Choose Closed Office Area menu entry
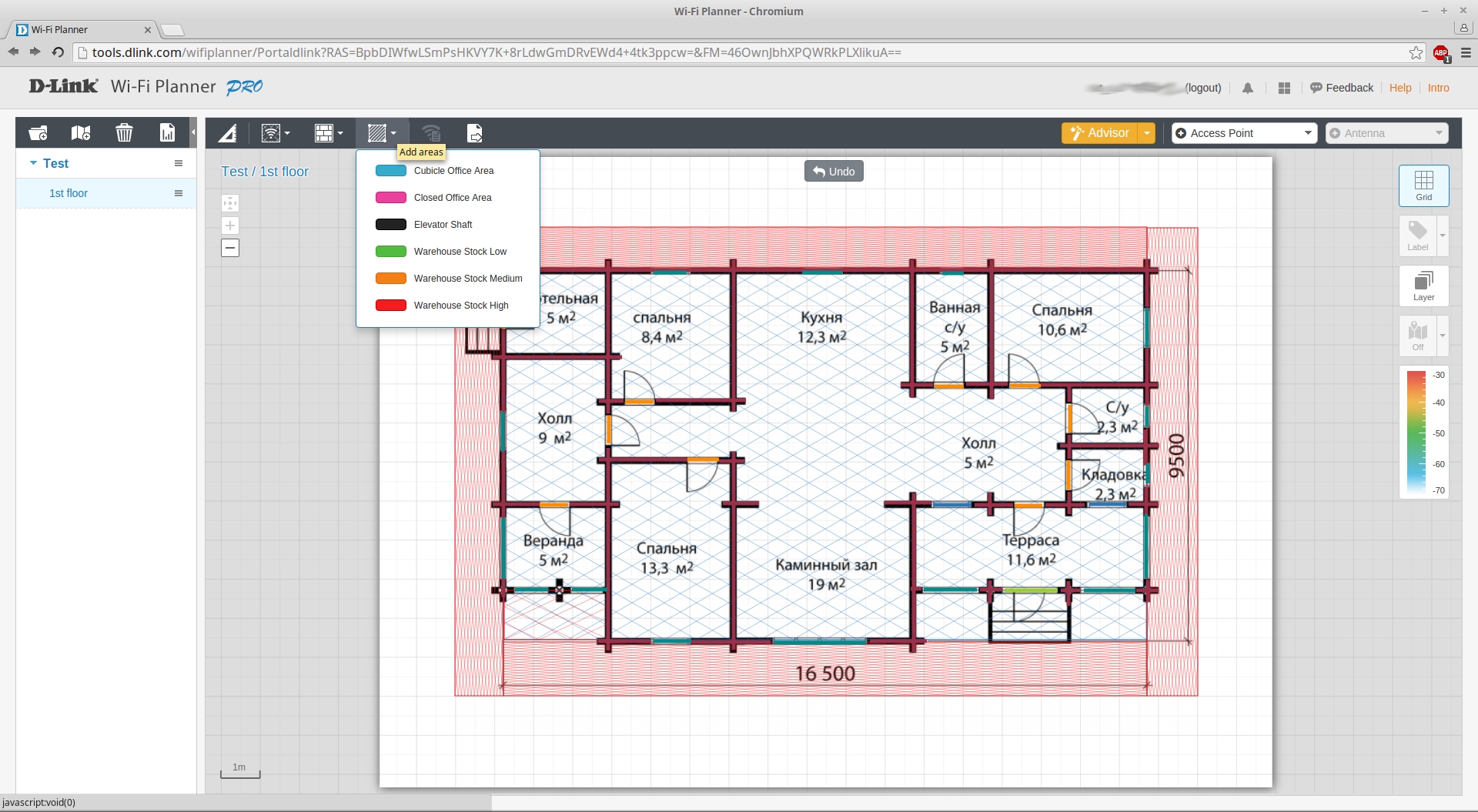The height and width of the screenshot is (812, 1478). click(453, 198)
